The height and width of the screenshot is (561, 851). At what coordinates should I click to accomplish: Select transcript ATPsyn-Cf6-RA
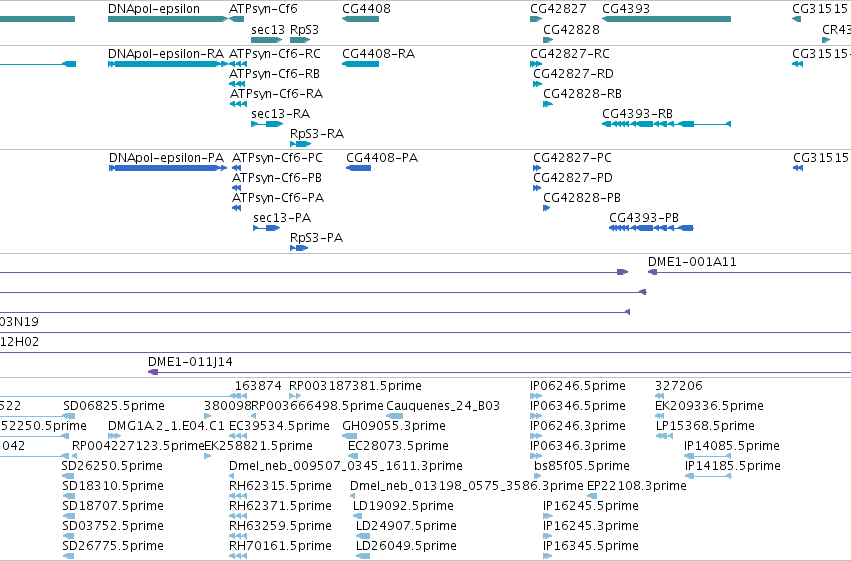[x=238, y=104]
